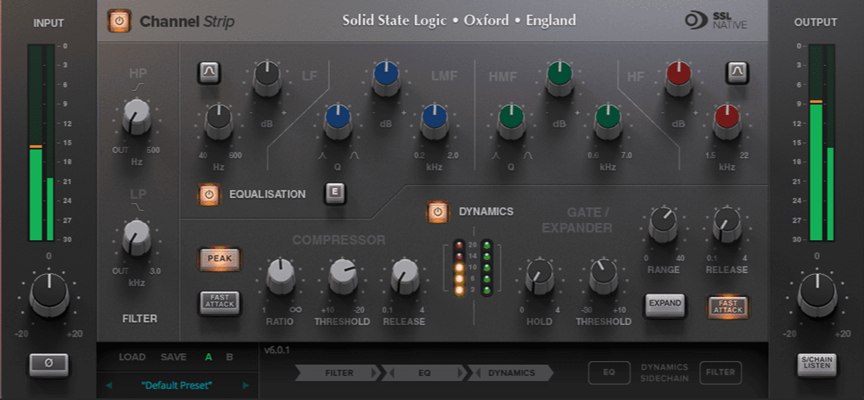Click LOAD preset
Viewport: 864px width, 400px height.
point(132,357)
